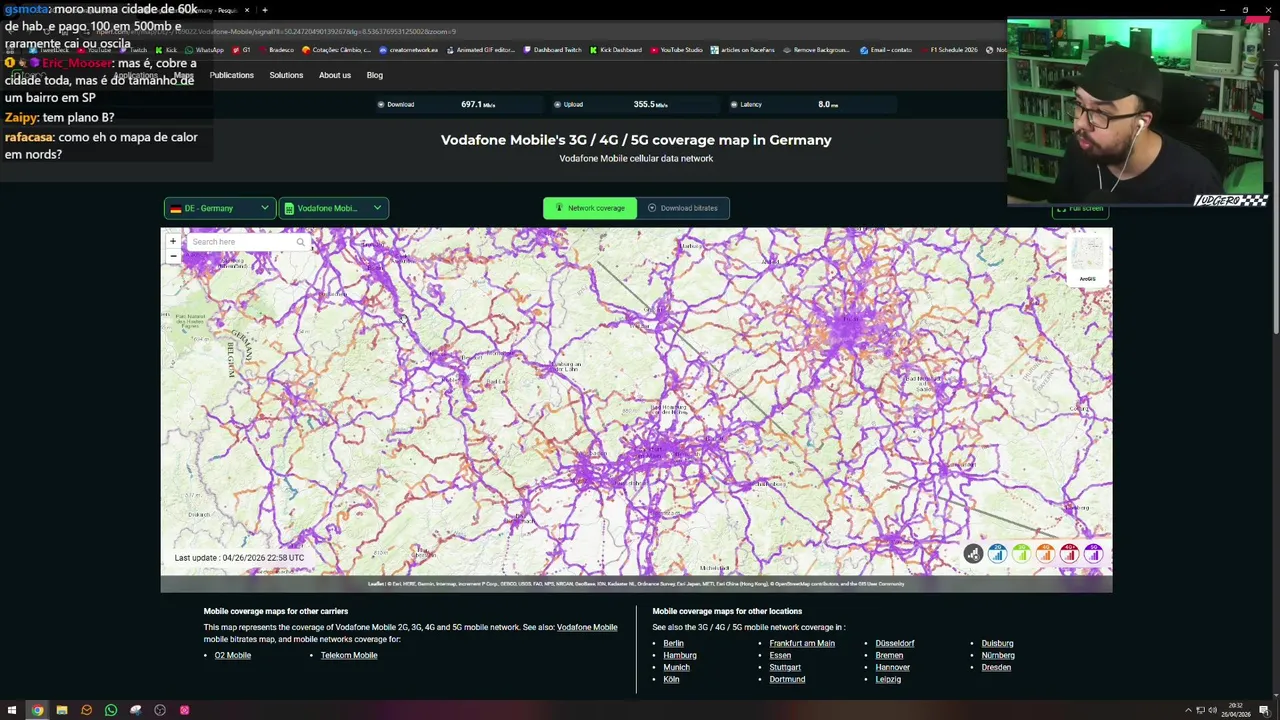Toggle the 2G coverage layer icon

pyautogui.click(x=997, y=554)
